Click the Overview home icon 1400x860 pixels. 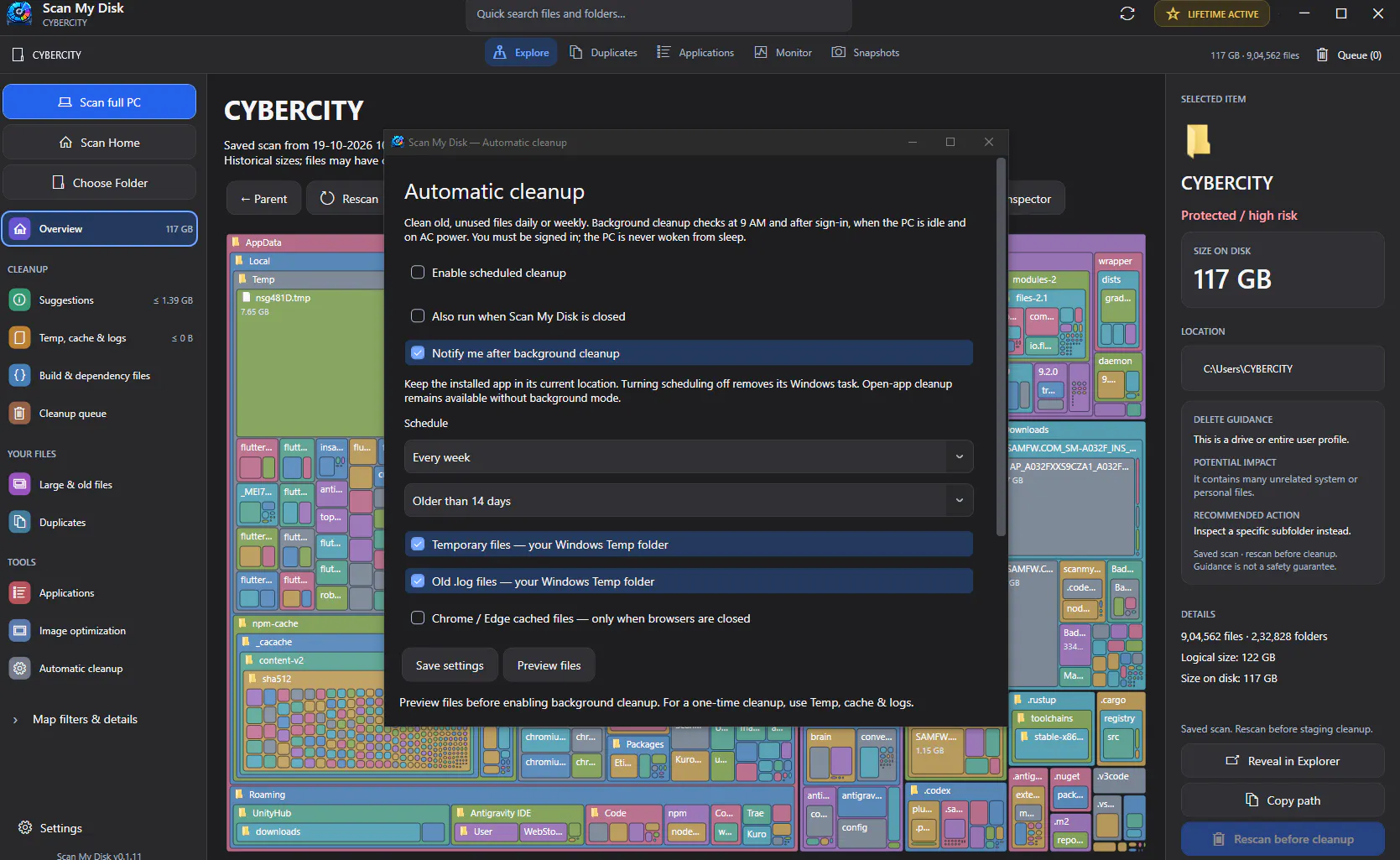pos(21,228)
